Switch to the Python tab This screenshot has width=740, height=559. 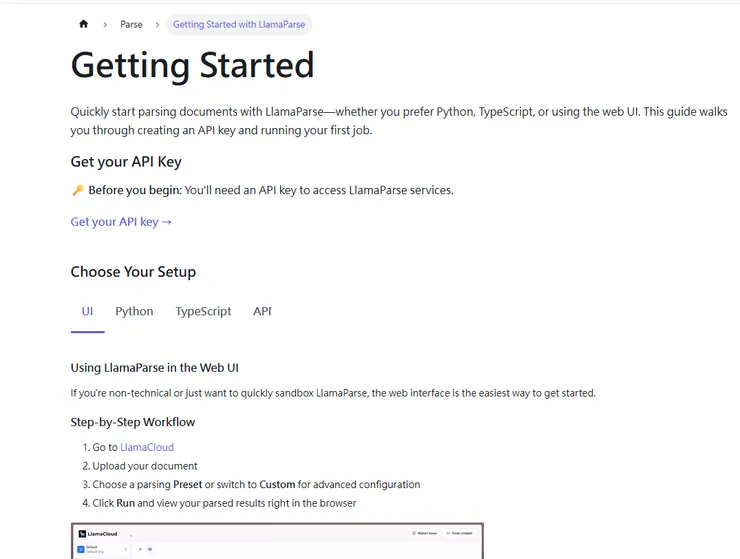click(x=134, y=312)
